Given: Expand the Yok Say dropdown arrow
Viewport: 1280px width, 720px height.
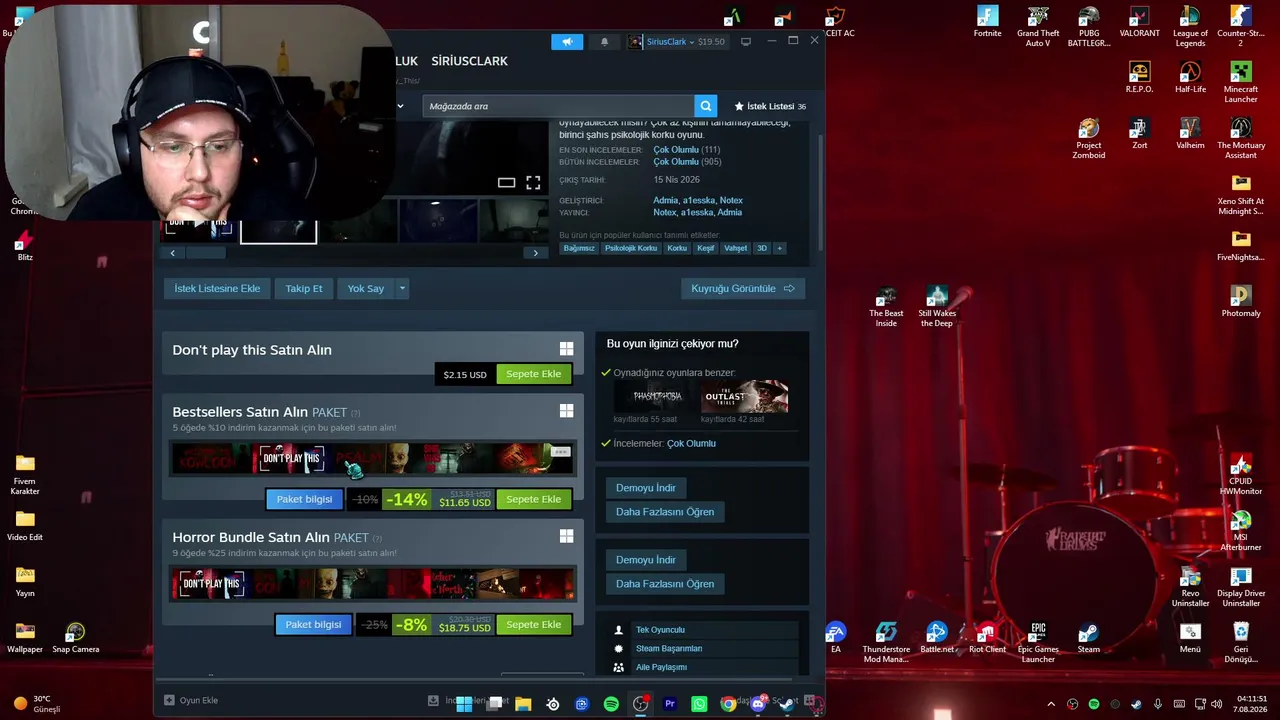Looking at the screenshot, I should (x=402, y=288).
